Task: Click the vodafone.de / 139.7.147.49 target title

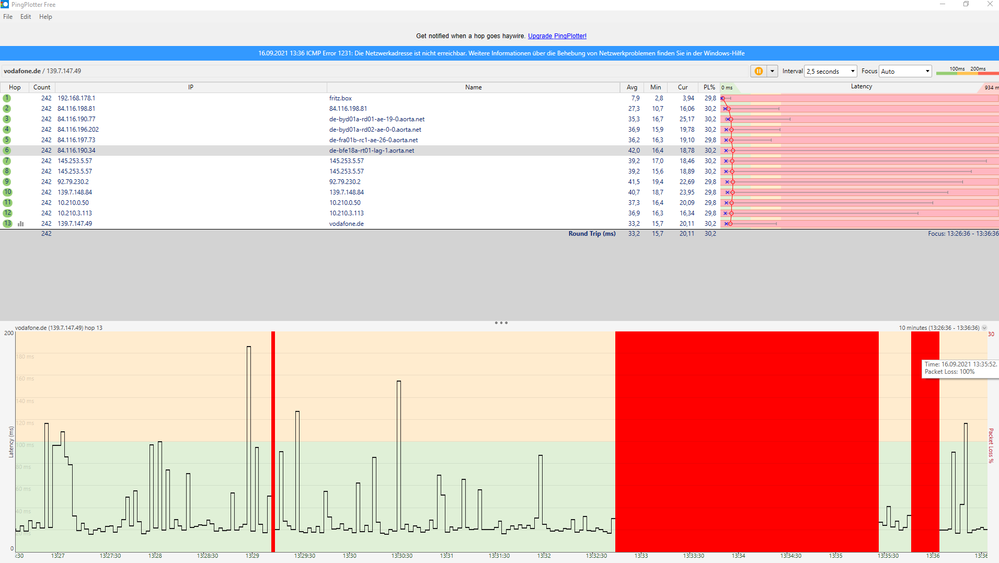Action: pyautogui.click(x=42, y=71)
